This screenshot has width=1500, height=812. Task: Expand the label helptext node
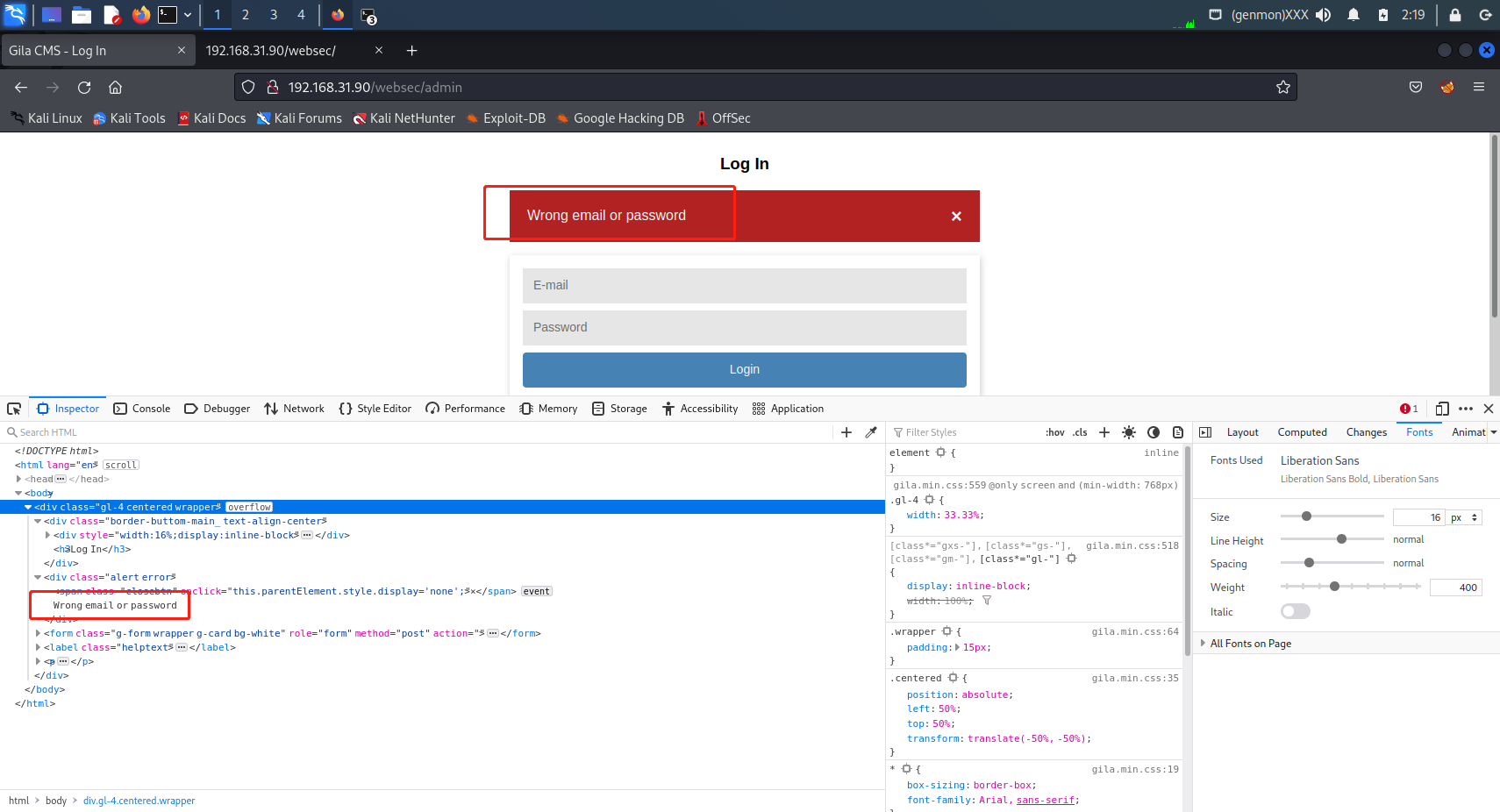(38, 647)
